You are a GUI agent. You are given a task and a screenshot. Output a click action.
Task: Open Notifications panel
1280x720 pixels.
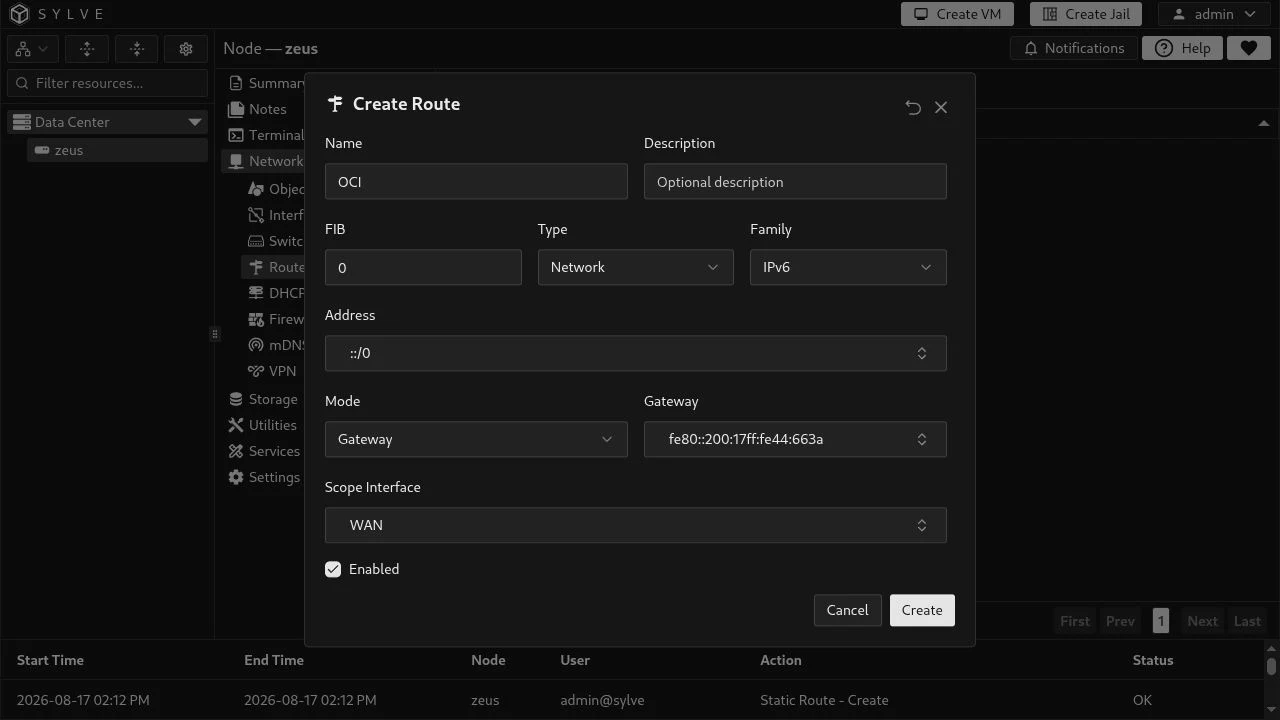coord(1074,48)
